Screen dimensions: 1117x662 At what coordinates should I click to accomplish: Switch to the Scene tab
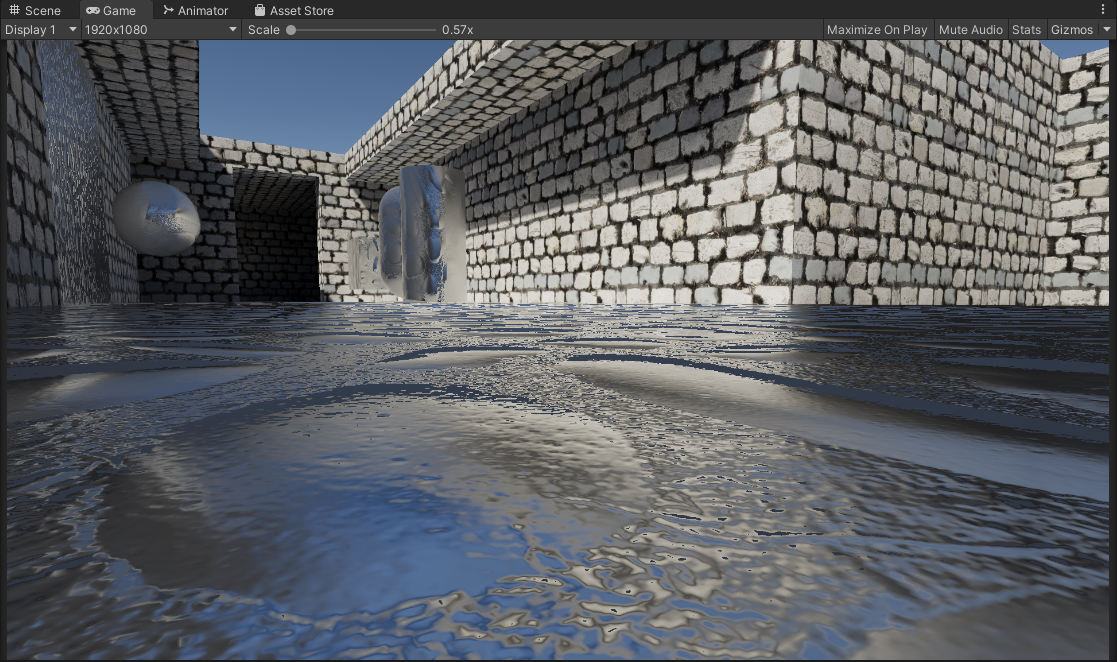point(41,10)
